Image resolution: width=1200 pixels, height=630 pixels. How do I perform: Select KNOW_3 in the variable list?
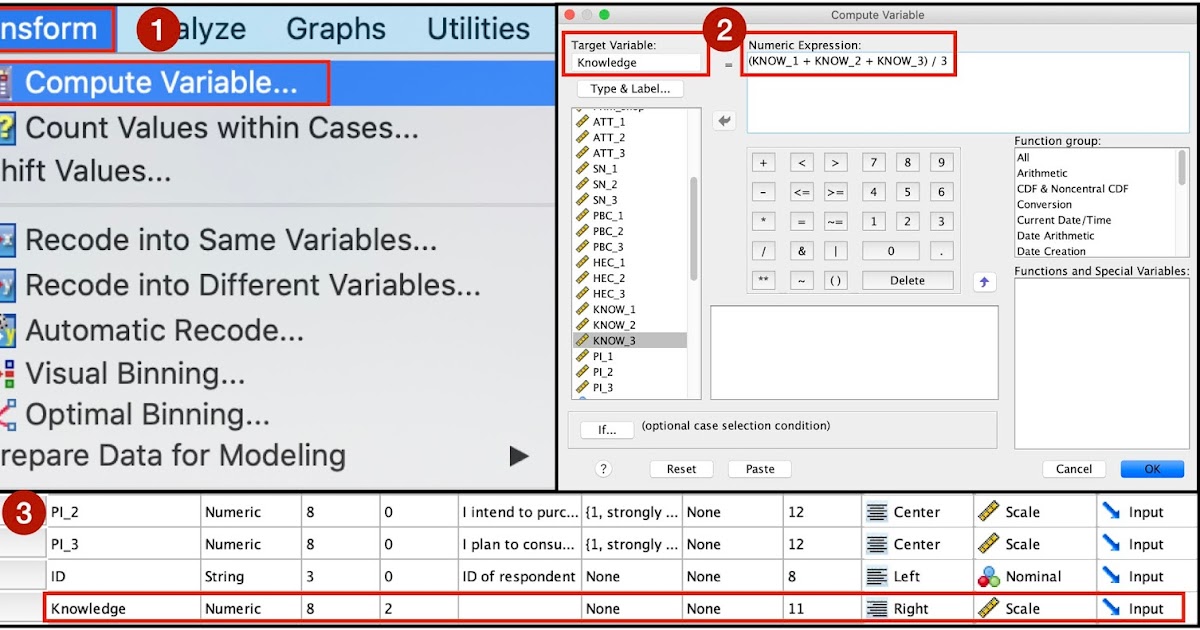click(x=614, y=339)
